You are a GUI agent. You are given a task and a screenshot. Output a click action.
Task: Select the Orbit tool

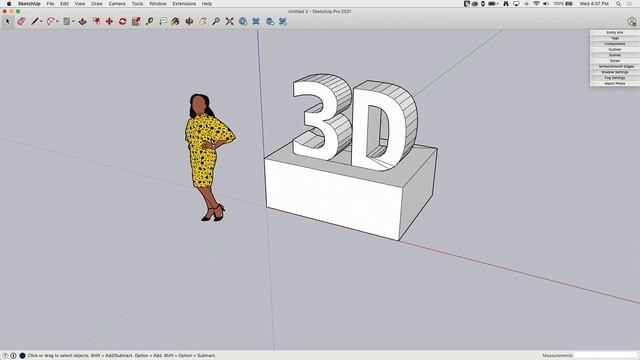point(189,21)
